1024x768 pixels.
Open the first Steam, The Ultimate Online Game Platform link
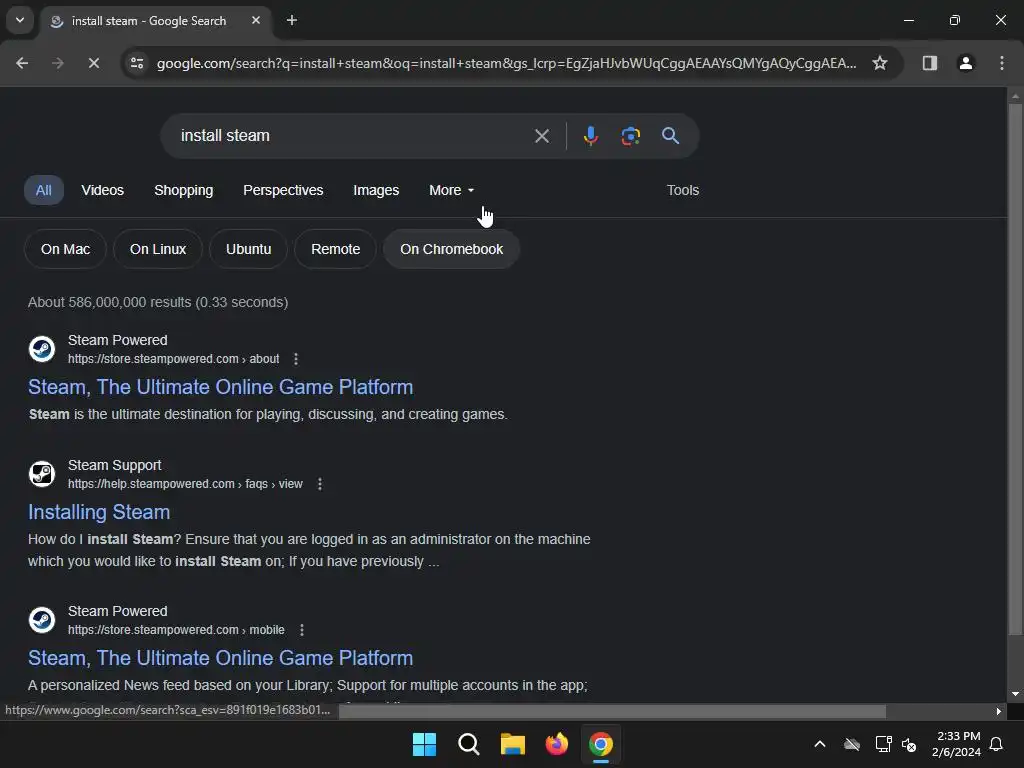click(221, 387)
